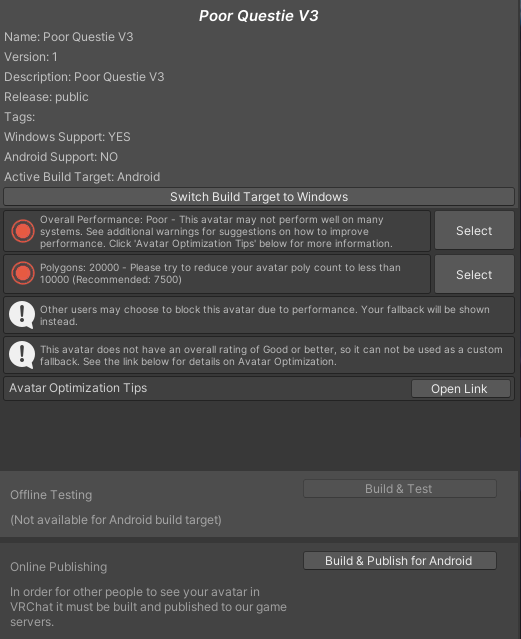Screen dimensions: 521x639
Task: Click the Overall Performance Poor message text
Action: click(216, 231)
